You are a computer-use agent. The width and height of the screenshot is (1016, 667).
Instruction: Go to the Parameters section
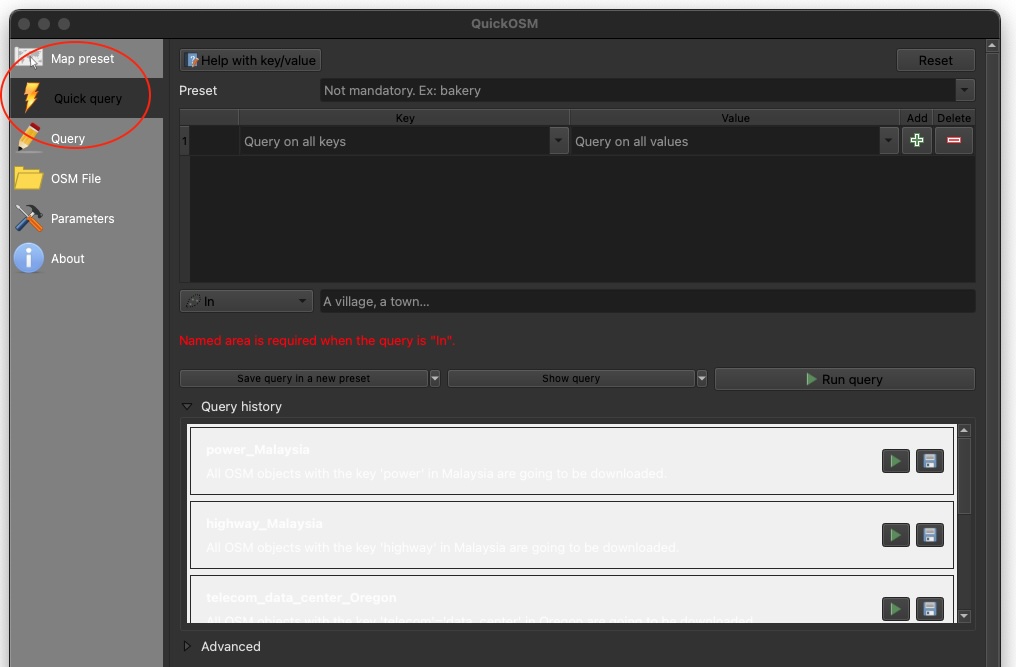(x=82, y=219)
